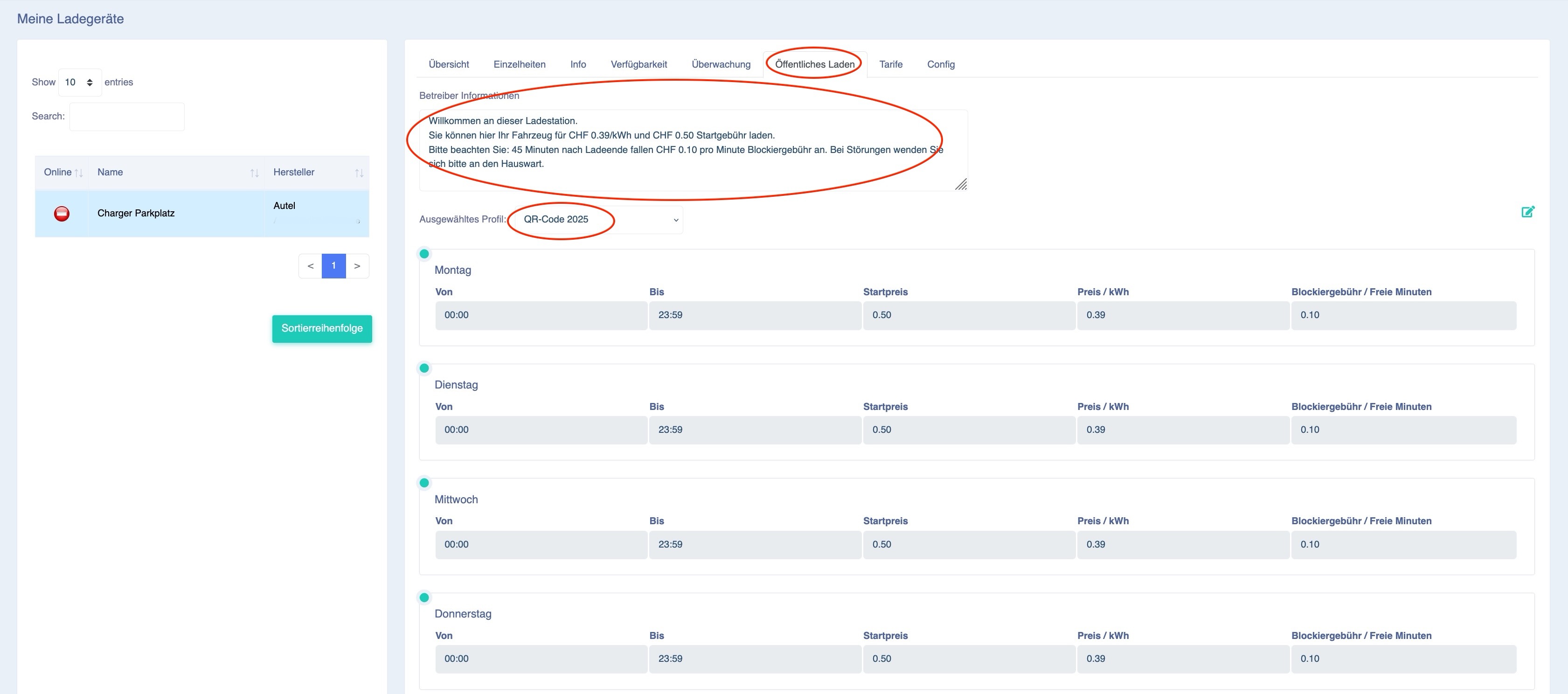
Task: Toggle the Dienstag teal indicator
Action: pyautogui.click(x=424, y=368)
